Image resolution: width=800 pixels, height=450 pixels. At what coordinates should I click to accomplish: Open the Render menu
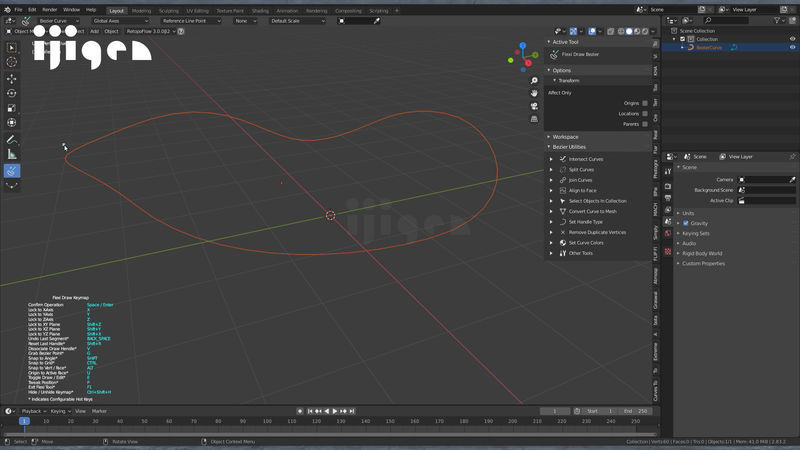[x=49, y=10]
